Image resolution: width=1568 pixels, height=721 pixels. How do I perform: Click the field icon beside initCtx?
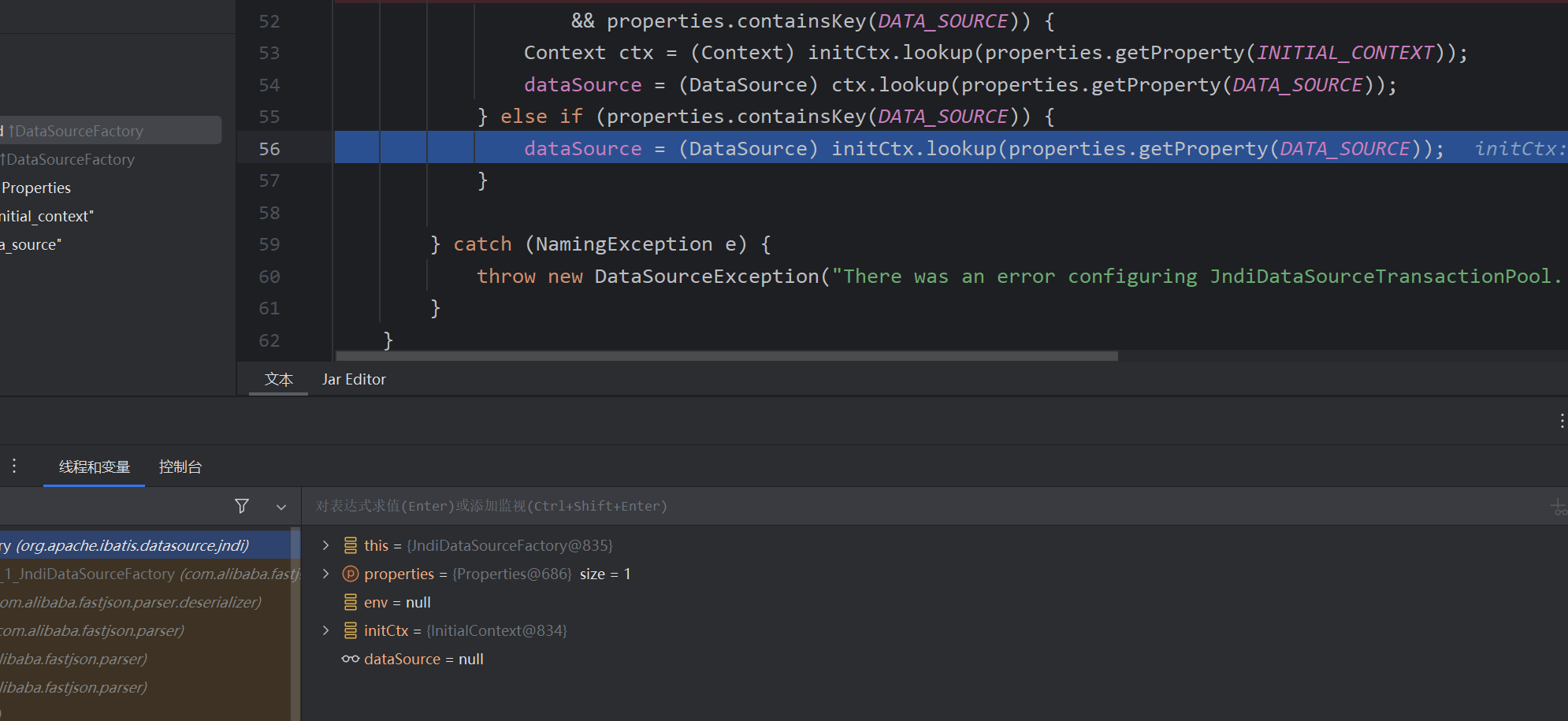pos(351,630)
